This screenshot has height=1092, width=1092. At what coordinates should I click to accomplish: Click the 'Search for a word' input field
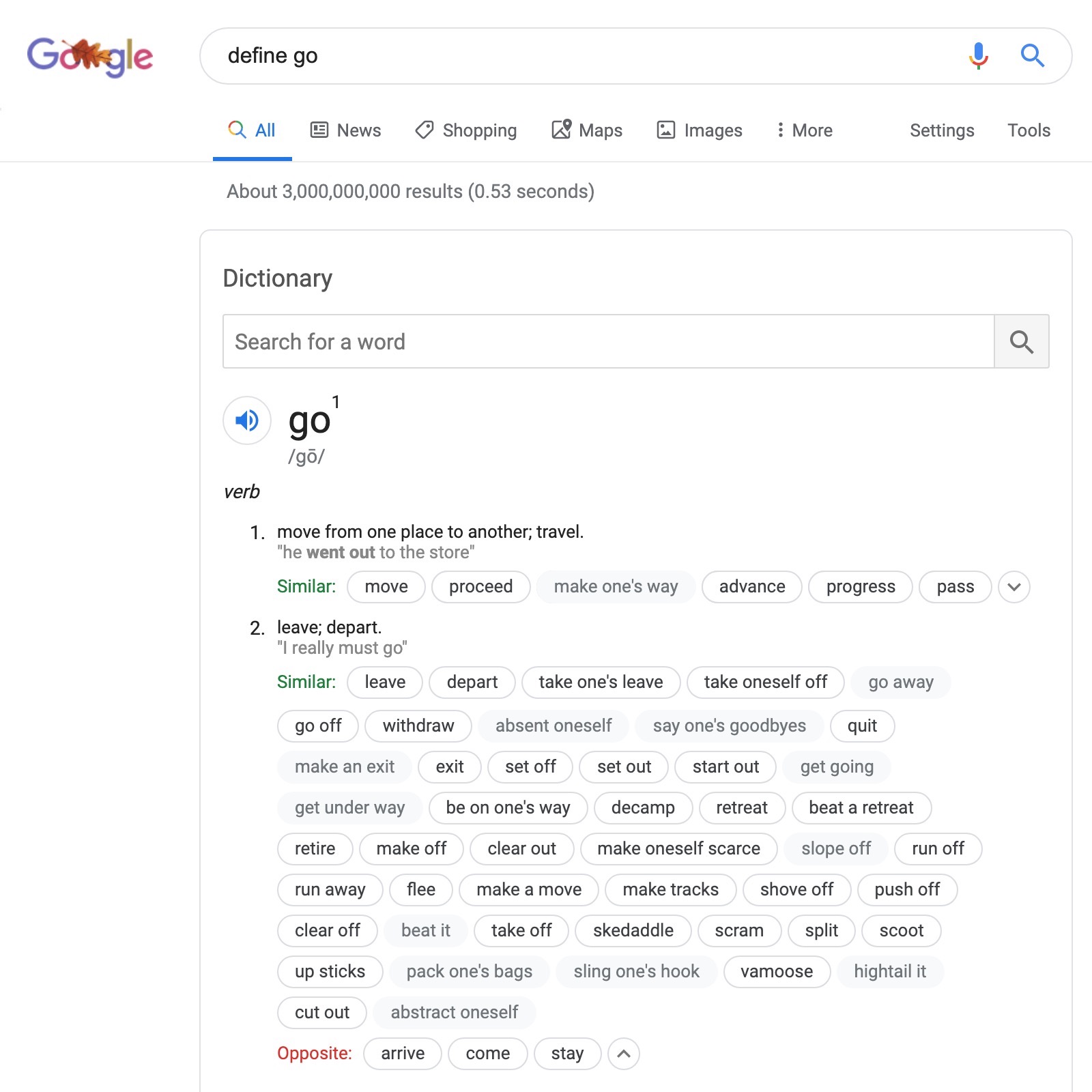tap(609, 341)
